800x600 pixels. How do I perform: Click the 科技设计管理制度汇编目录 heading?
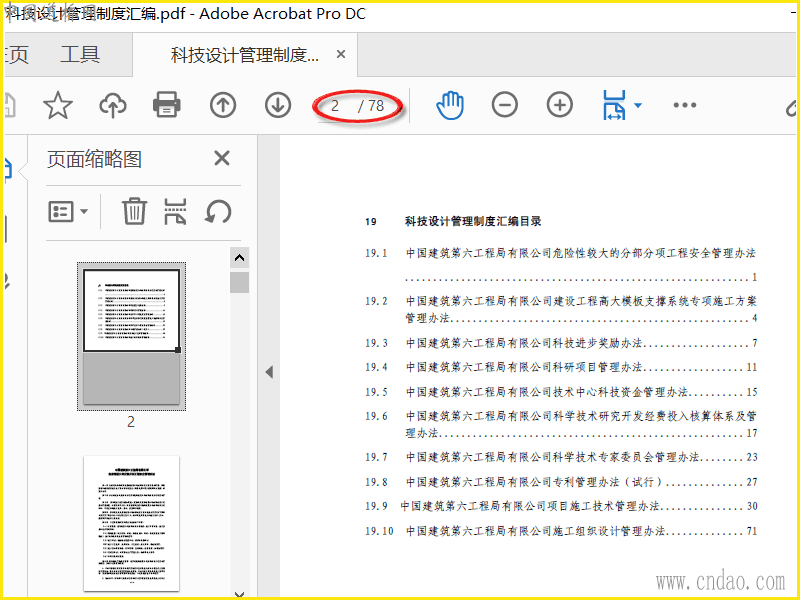[x=473, y=221]
